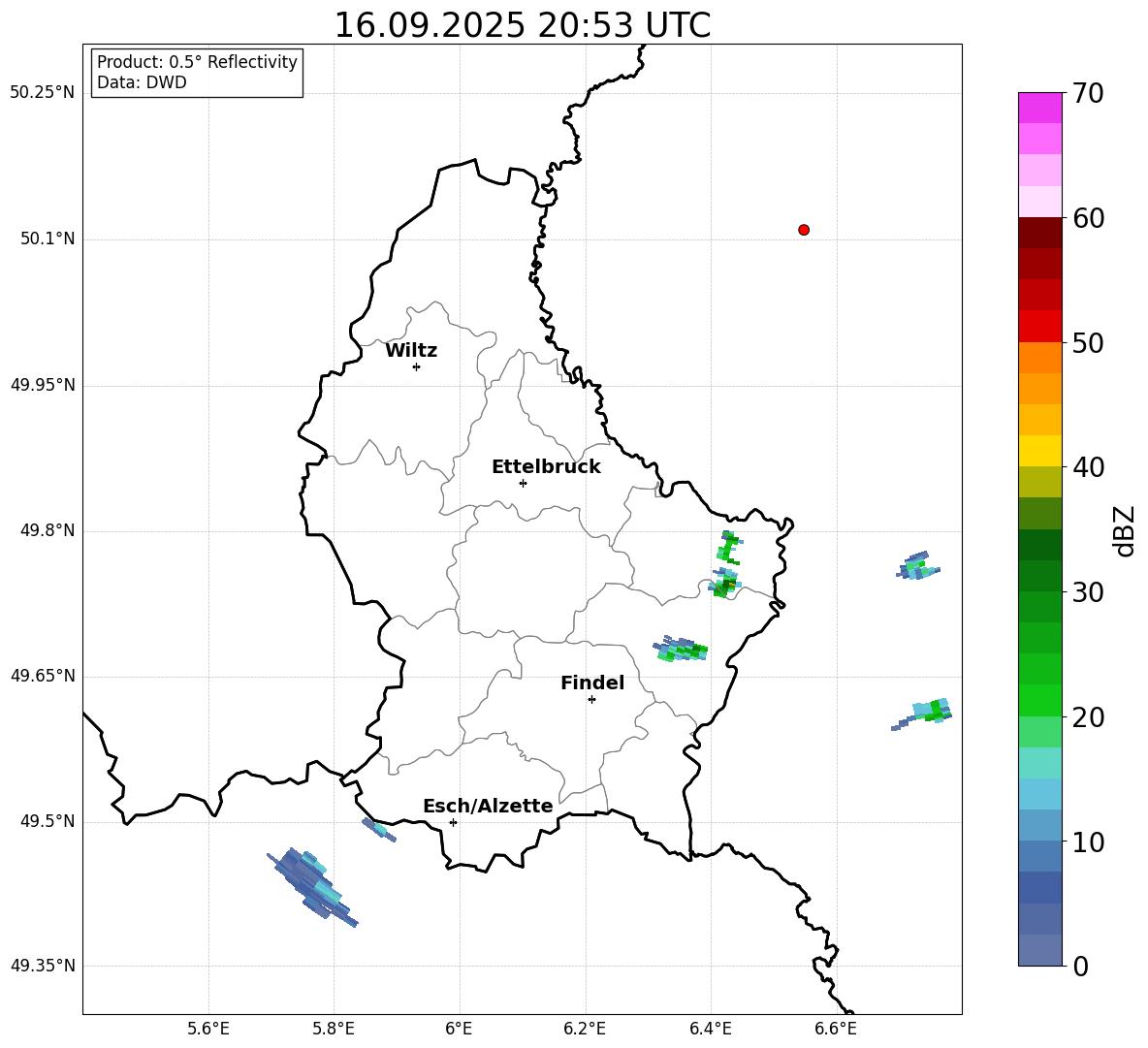Click the red dot marker on the map
This screenshot has width=1148, height=1048.
tap(804, 230)
